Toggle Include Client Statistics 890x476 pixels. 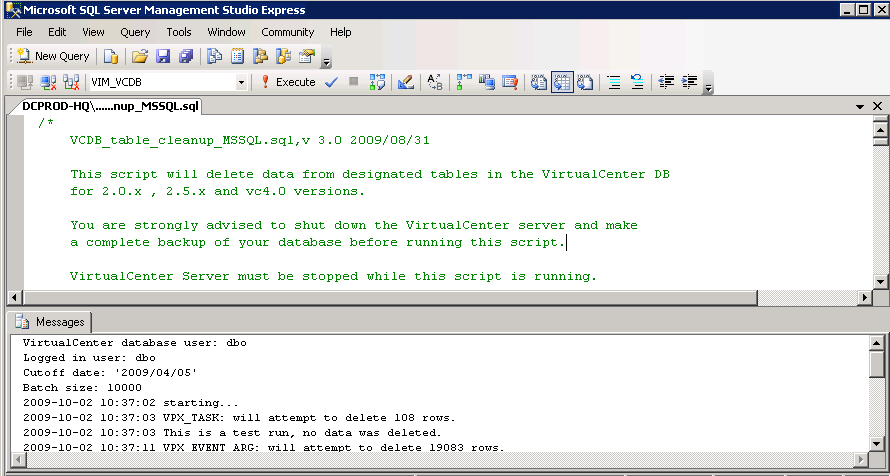coord(486,82)
